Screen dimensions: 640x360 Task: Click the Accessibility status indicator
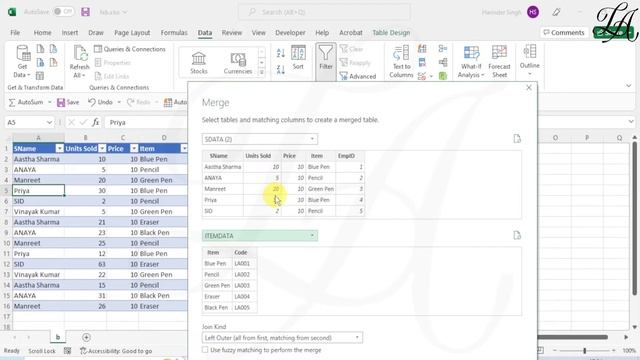coord(116,351)
